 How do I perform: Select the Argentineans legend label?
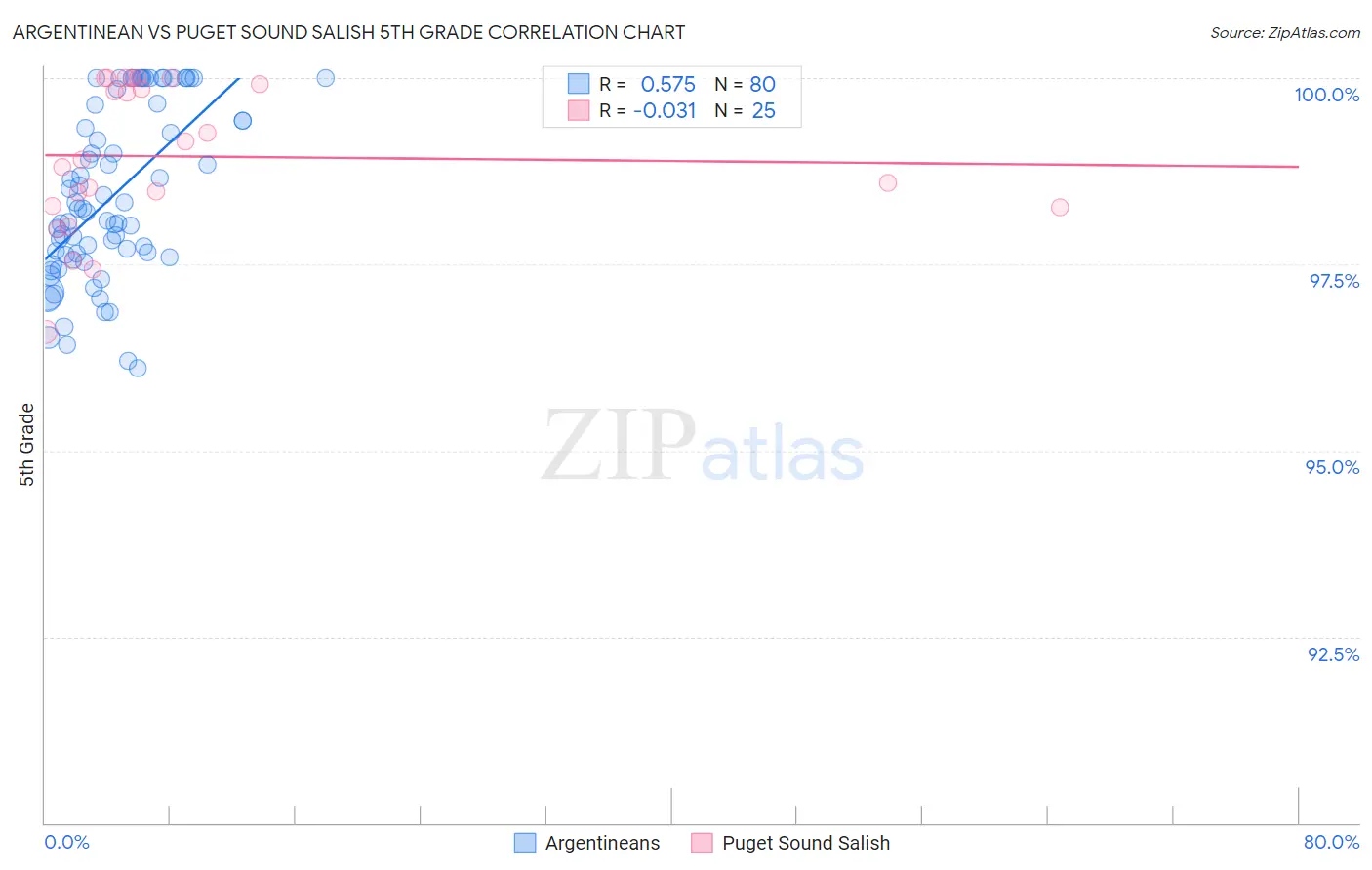point(602,843)
